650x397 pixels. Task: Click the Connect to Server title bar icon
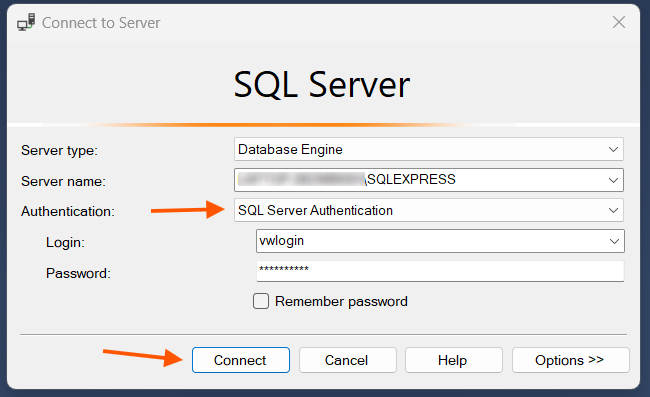pyautogui.click(x=26, y=22)
